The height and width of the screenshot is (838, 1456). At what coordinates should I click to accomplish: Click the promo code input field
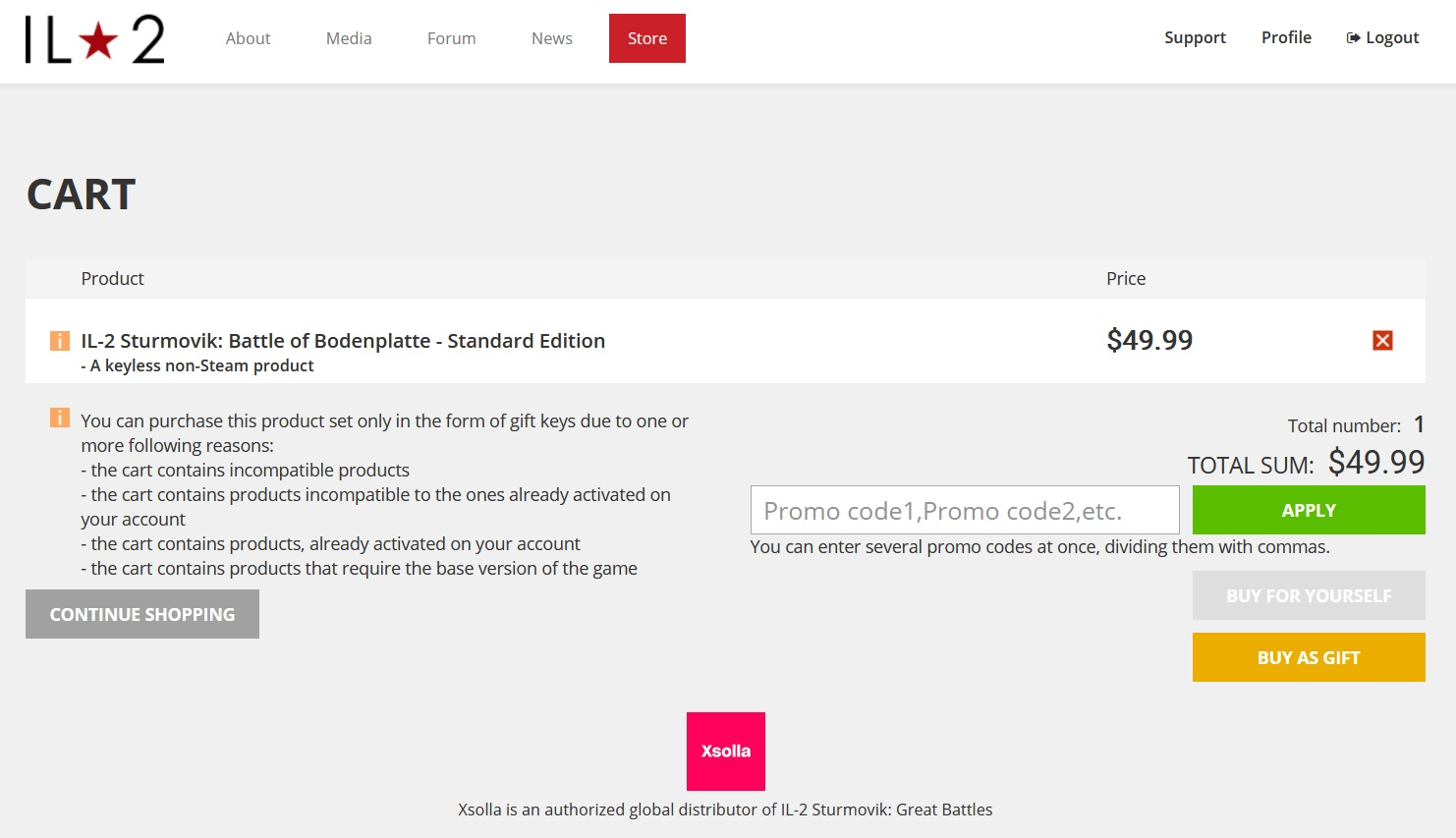click(x=965, y=510)
